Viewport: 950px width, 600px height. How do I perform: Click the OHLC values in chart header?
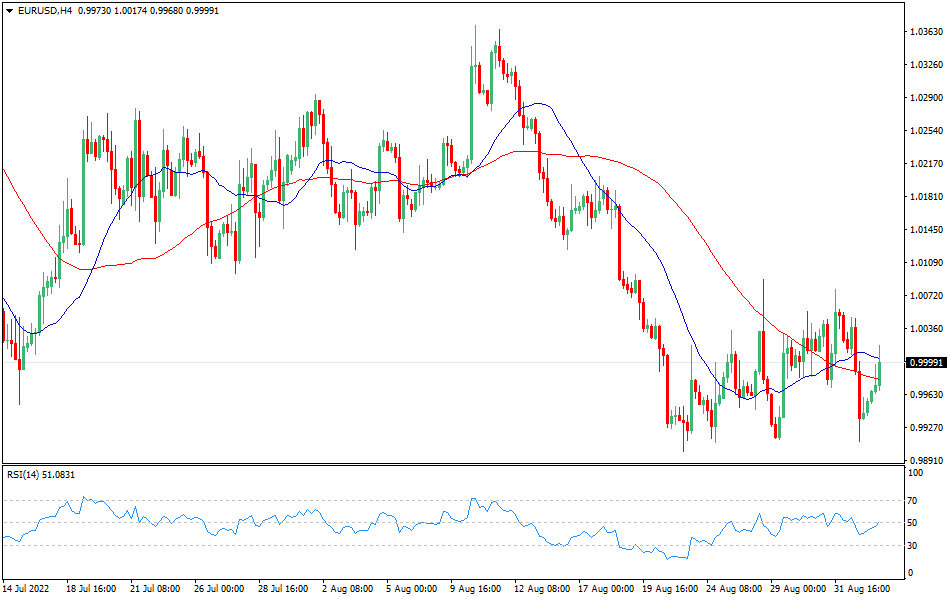point(156,10)
